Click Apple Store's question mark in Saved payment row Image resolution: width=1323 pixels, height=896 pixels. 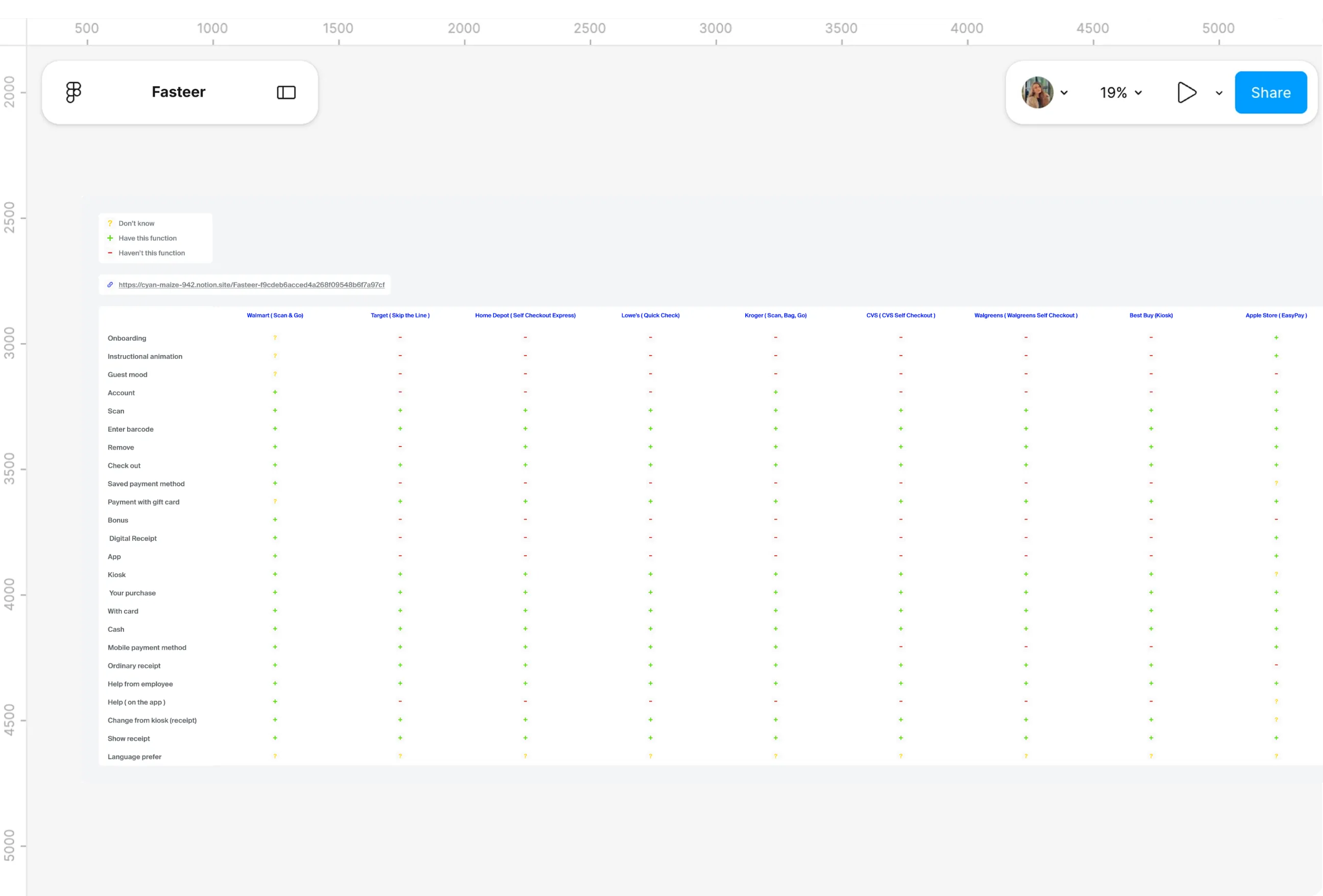1277,483
